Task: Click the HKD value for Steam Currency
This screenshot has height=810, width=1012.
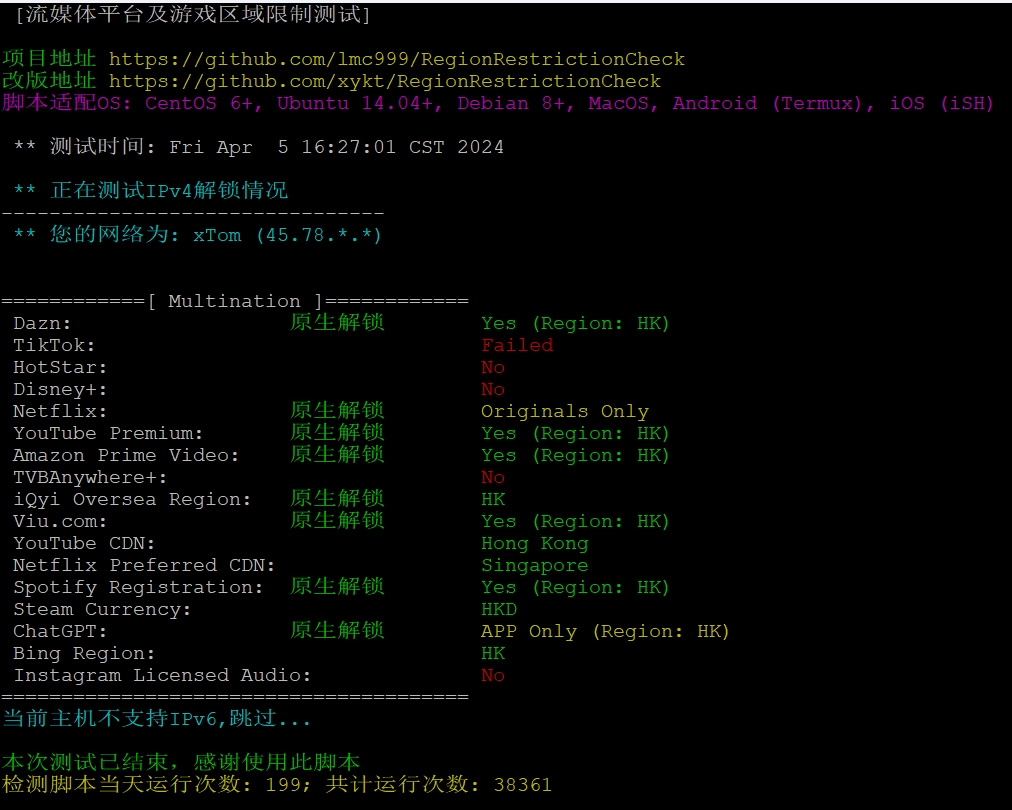Action: coord(499,609)
